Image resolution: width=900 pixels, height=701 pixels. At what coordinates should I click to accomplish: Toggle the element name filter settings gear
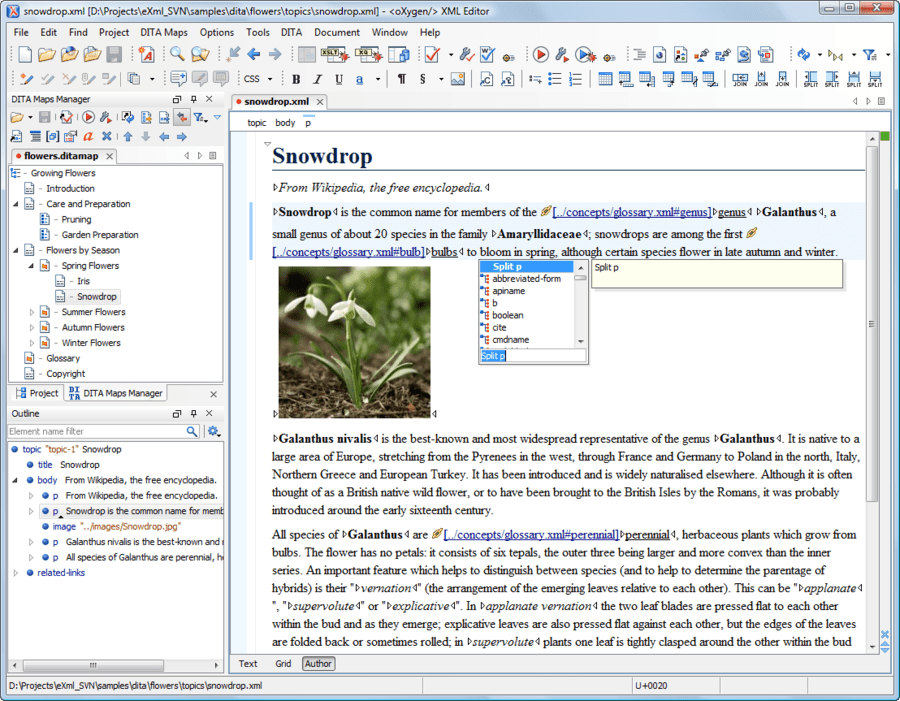tap(211, 430)
